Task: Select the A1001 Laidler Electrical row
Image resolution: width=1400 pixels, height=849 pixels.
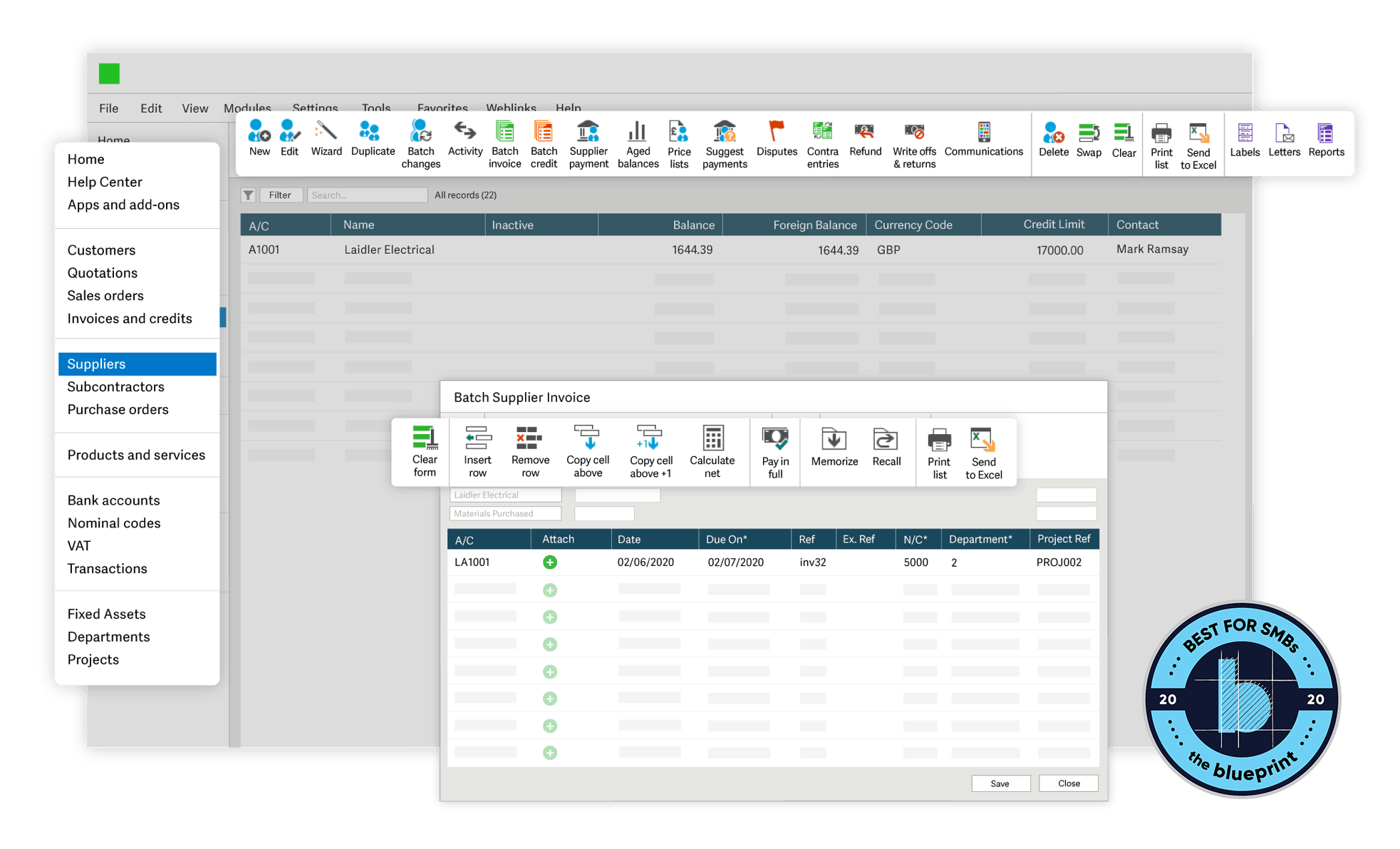Action: pyautogui.click(x=730, y=250)
